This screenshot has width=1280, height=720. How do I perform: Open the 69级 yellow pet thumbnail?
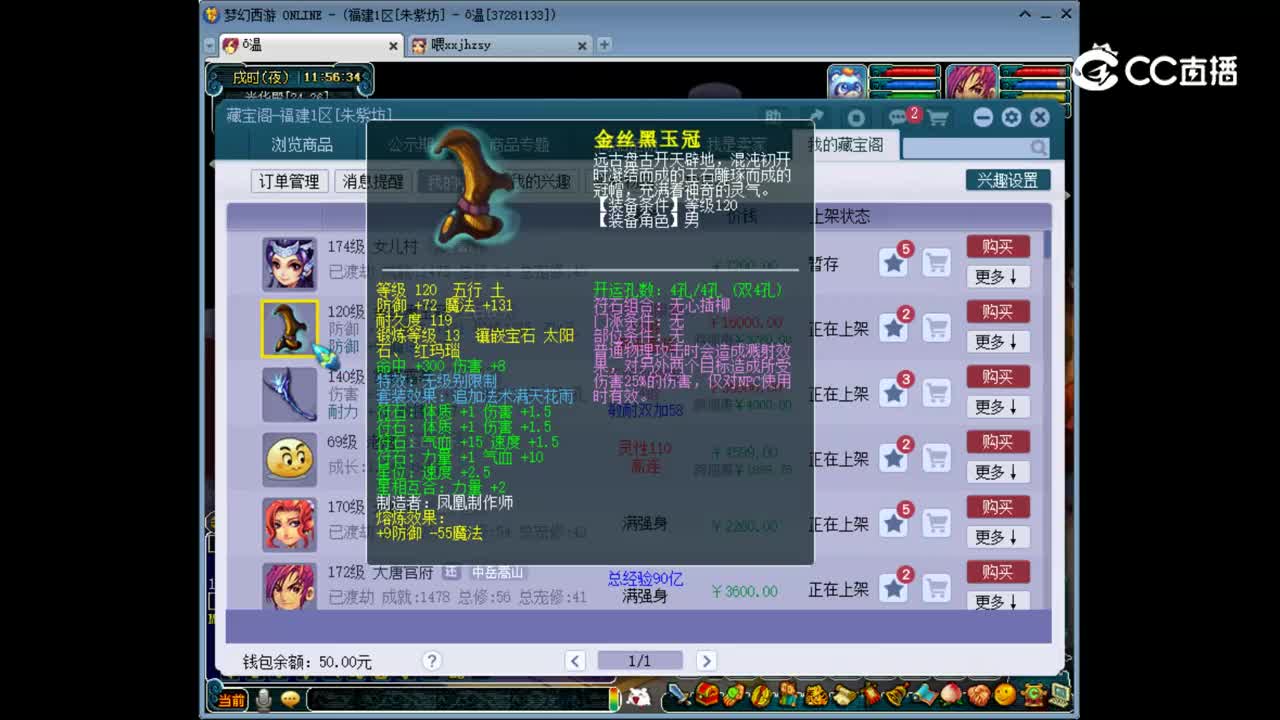(x=289, y=458)
